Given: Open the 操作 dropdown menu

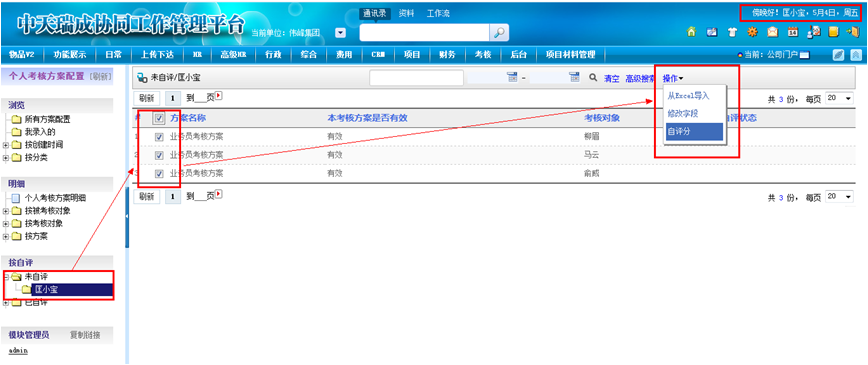Looking at the screenshot, I should tap(673, 79).
